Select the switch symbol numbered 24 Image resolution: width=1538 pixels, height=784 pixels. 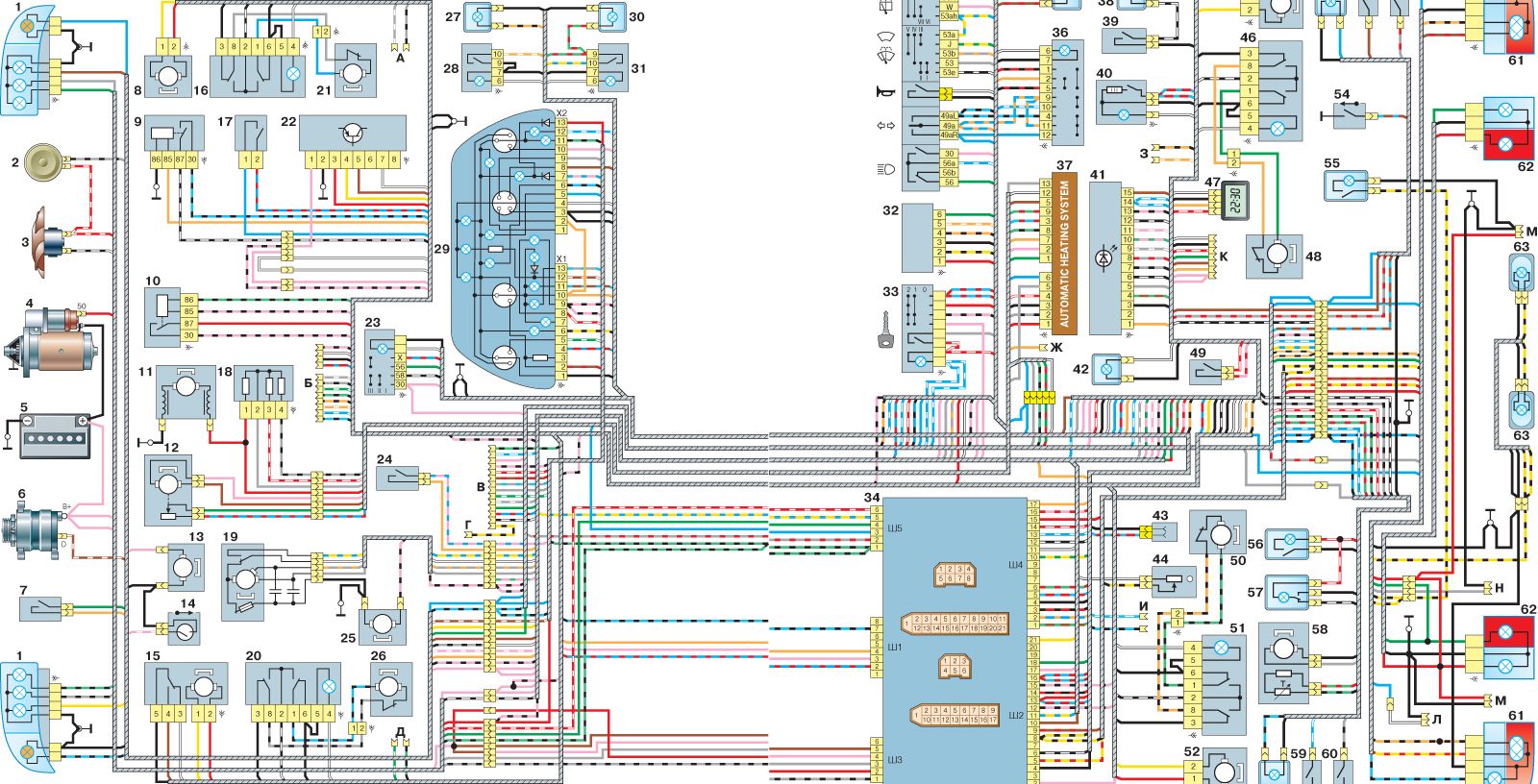pyautogui.click(x=396, y=478)
